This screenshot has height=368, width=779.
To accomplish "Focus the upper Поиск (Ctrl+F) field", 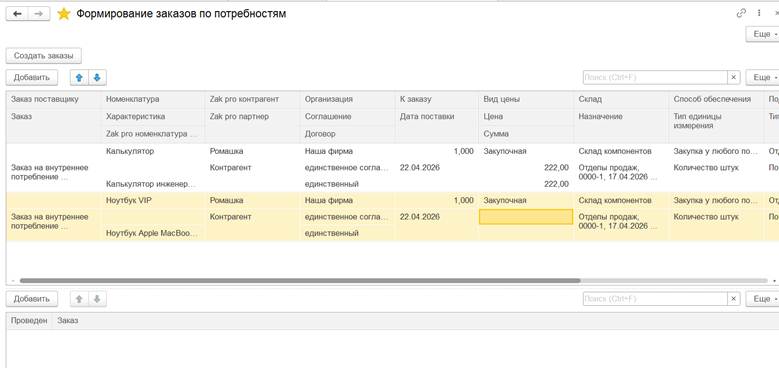I will pyautogui.click(x=655, y=77).
